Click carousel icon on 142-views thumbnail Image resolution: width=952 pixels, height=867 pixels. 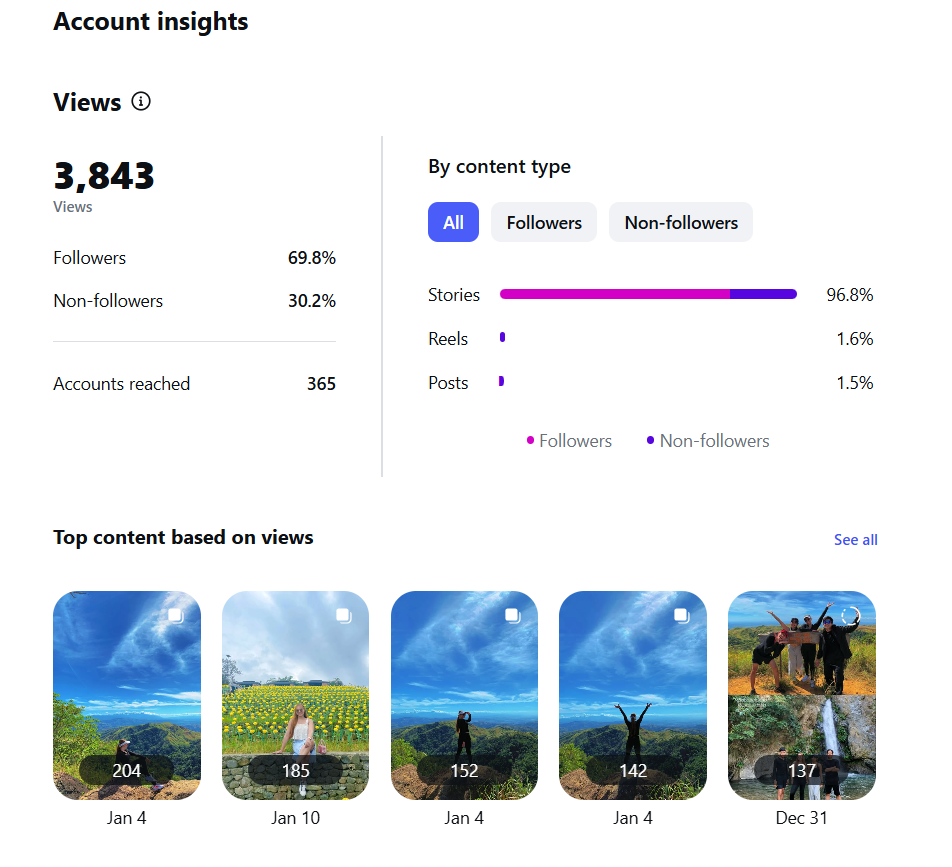click(x=682, y=616)
